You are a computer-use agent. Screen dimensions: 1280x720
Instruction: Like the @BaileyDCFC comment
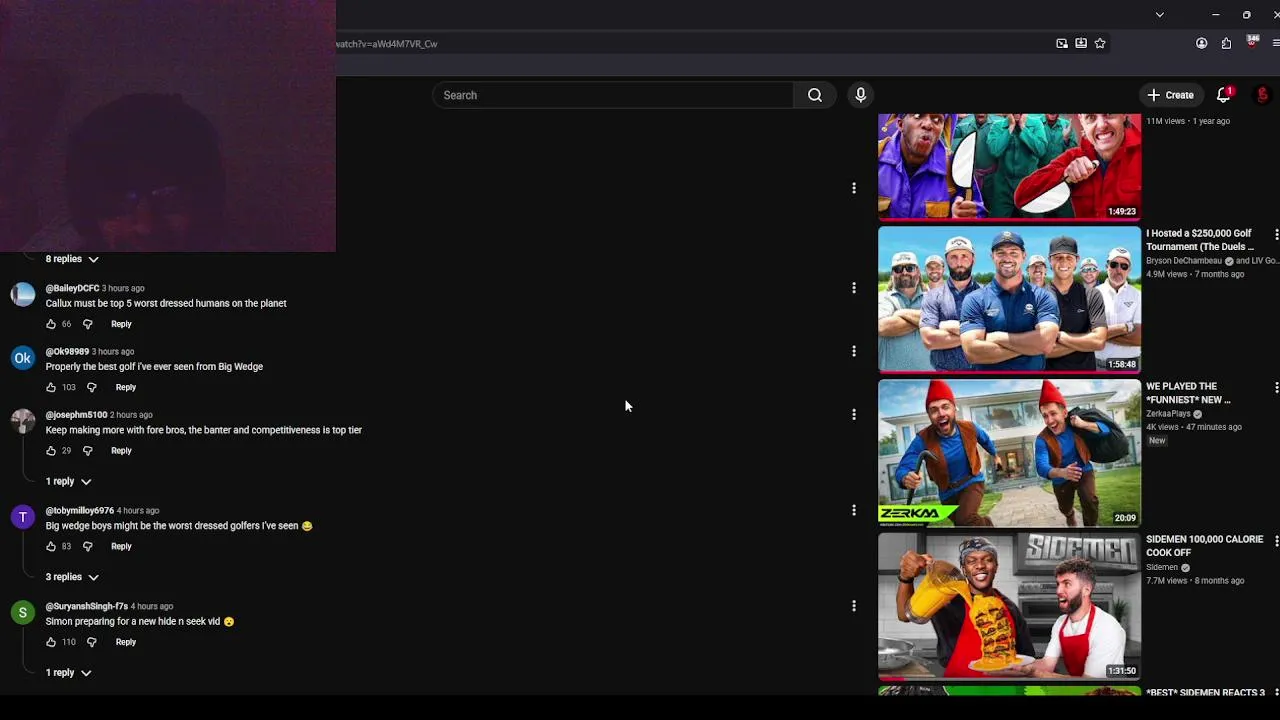(x=51, y=324)
